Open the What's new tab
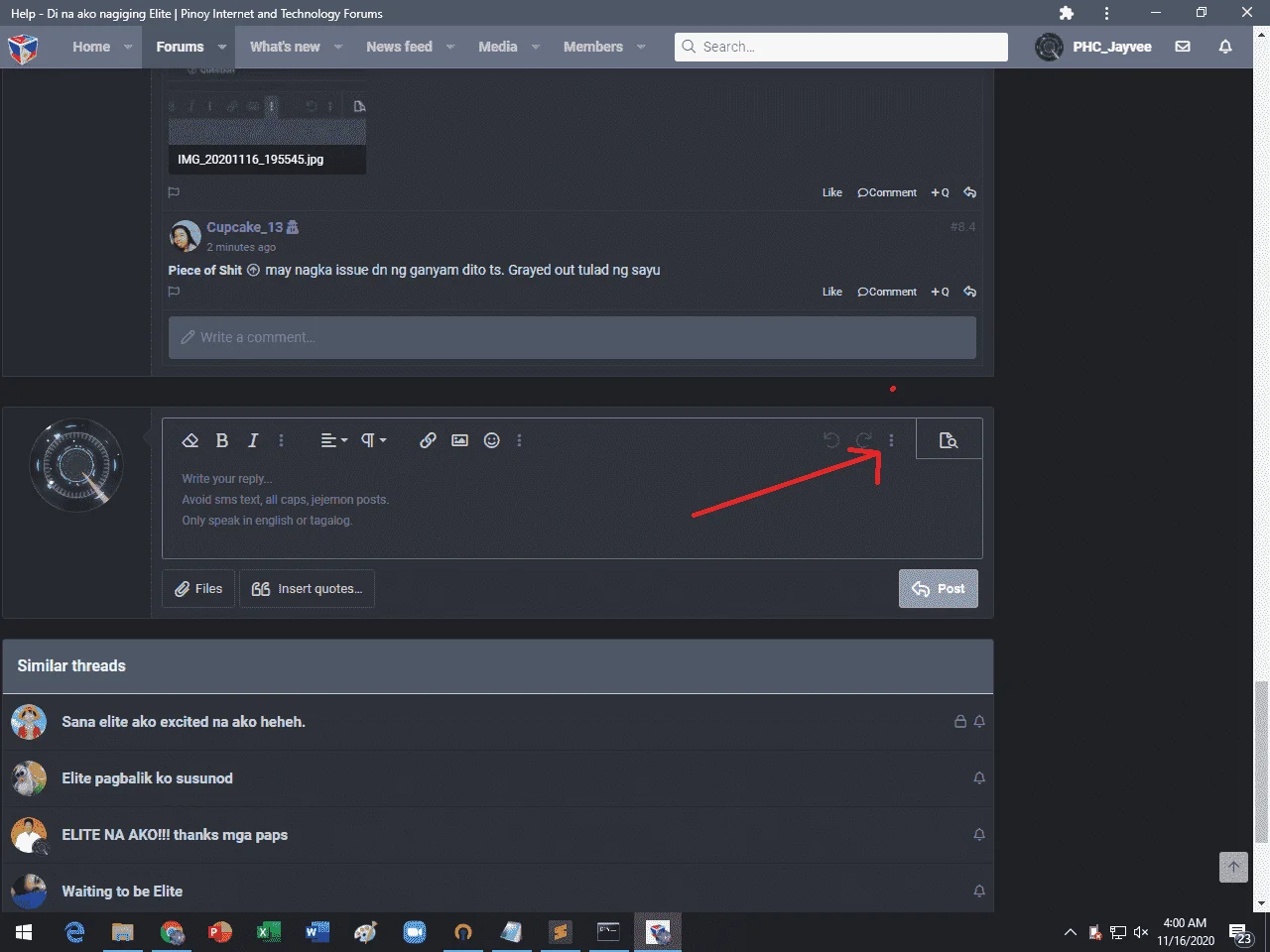The height and width of the screenshot is (952, 1270). pyautogui.click(x=285, y=47)
